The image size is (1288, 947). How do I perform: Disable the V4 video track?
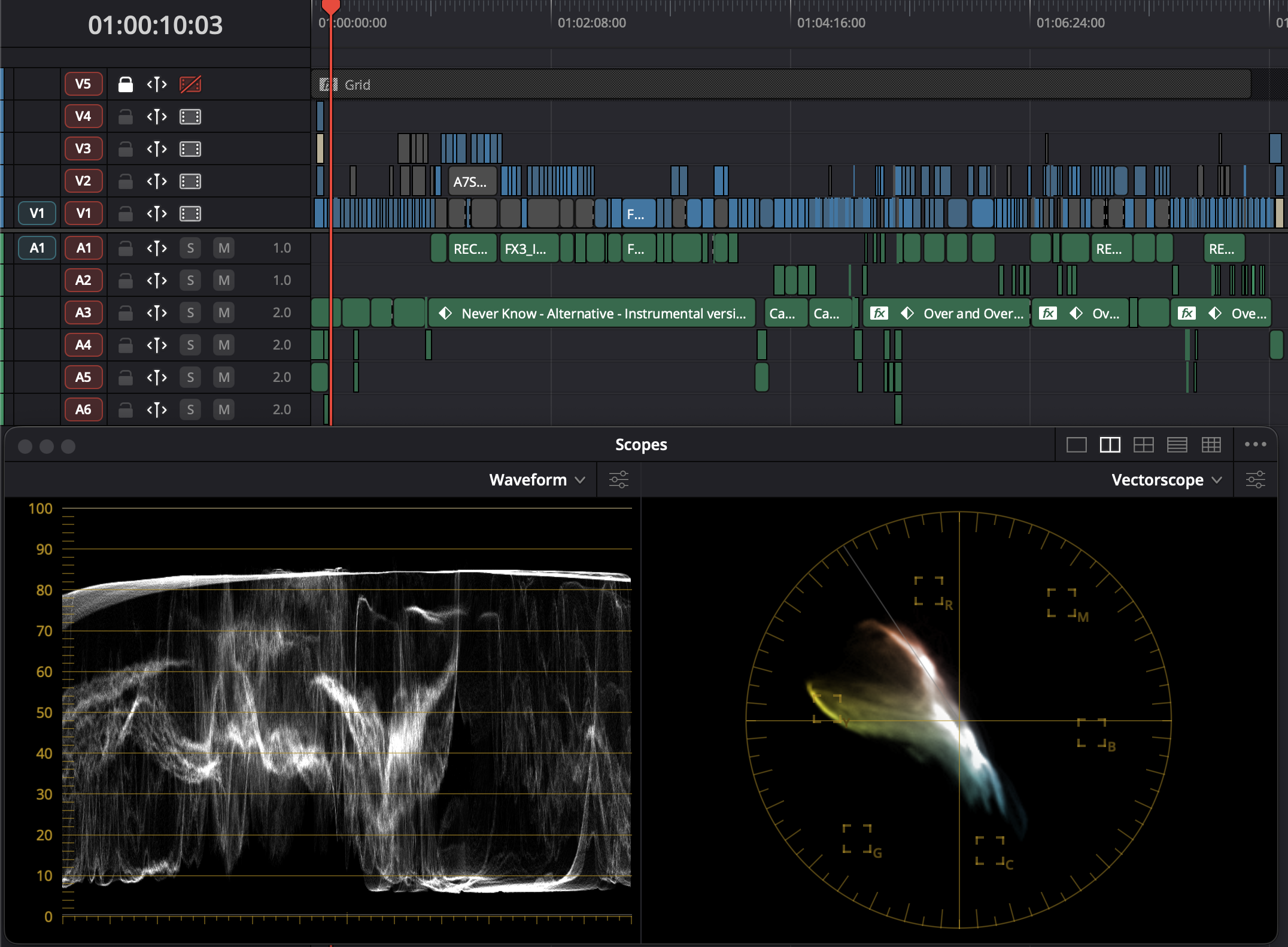pos(190,117)
